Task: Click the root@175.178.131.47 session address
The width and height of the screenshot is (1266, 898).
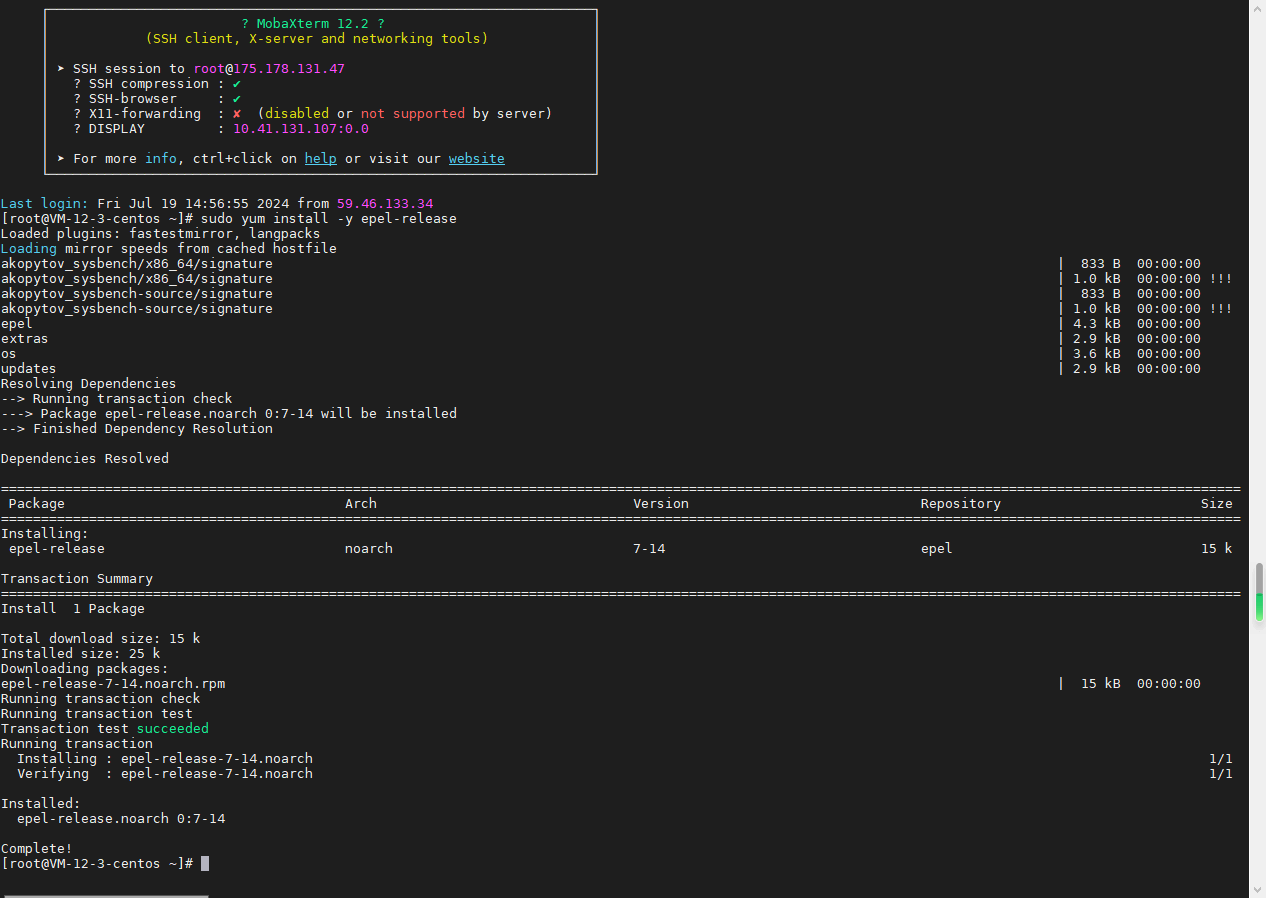Action: [269, 69]
